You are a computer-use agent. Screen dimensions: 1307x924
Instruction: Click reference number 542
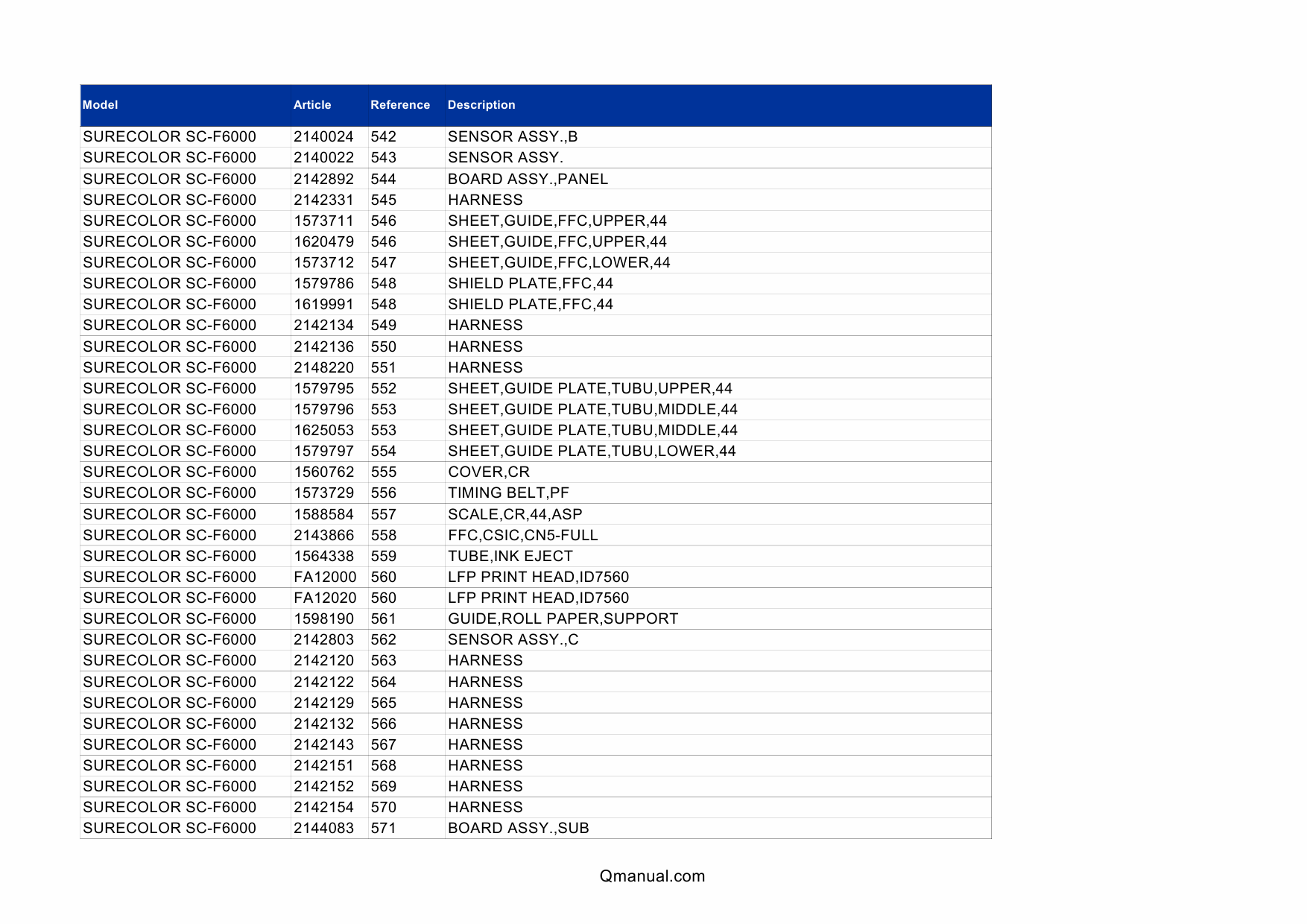point(384,136)
